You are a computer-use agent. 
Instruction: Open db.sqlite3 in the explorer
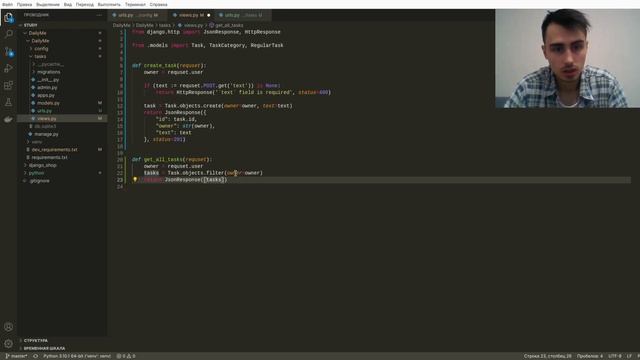45,126
